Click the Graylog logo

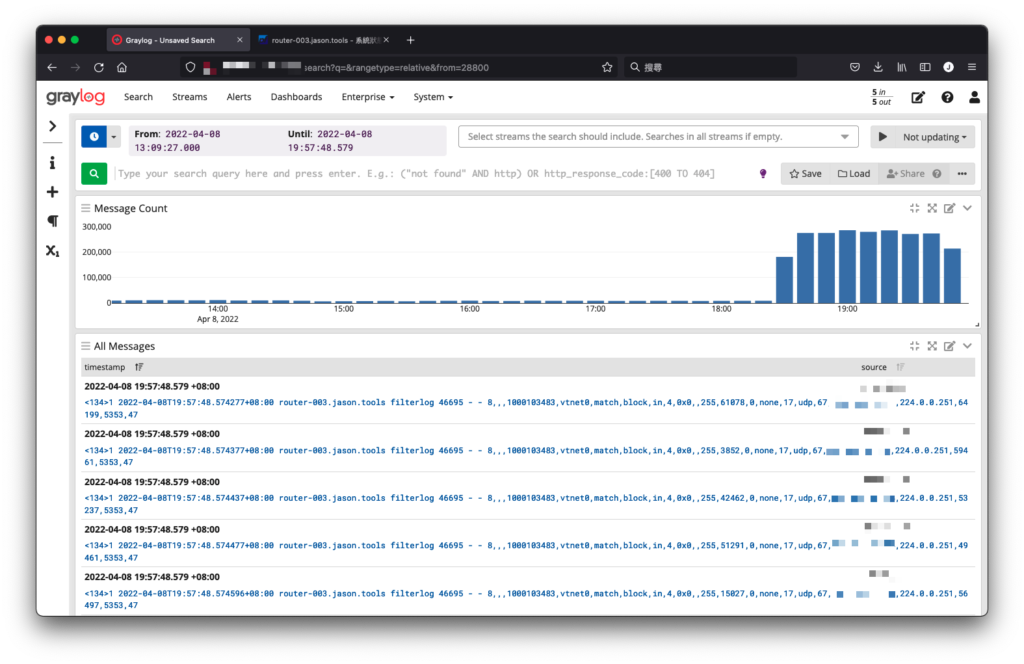point(75,97)
